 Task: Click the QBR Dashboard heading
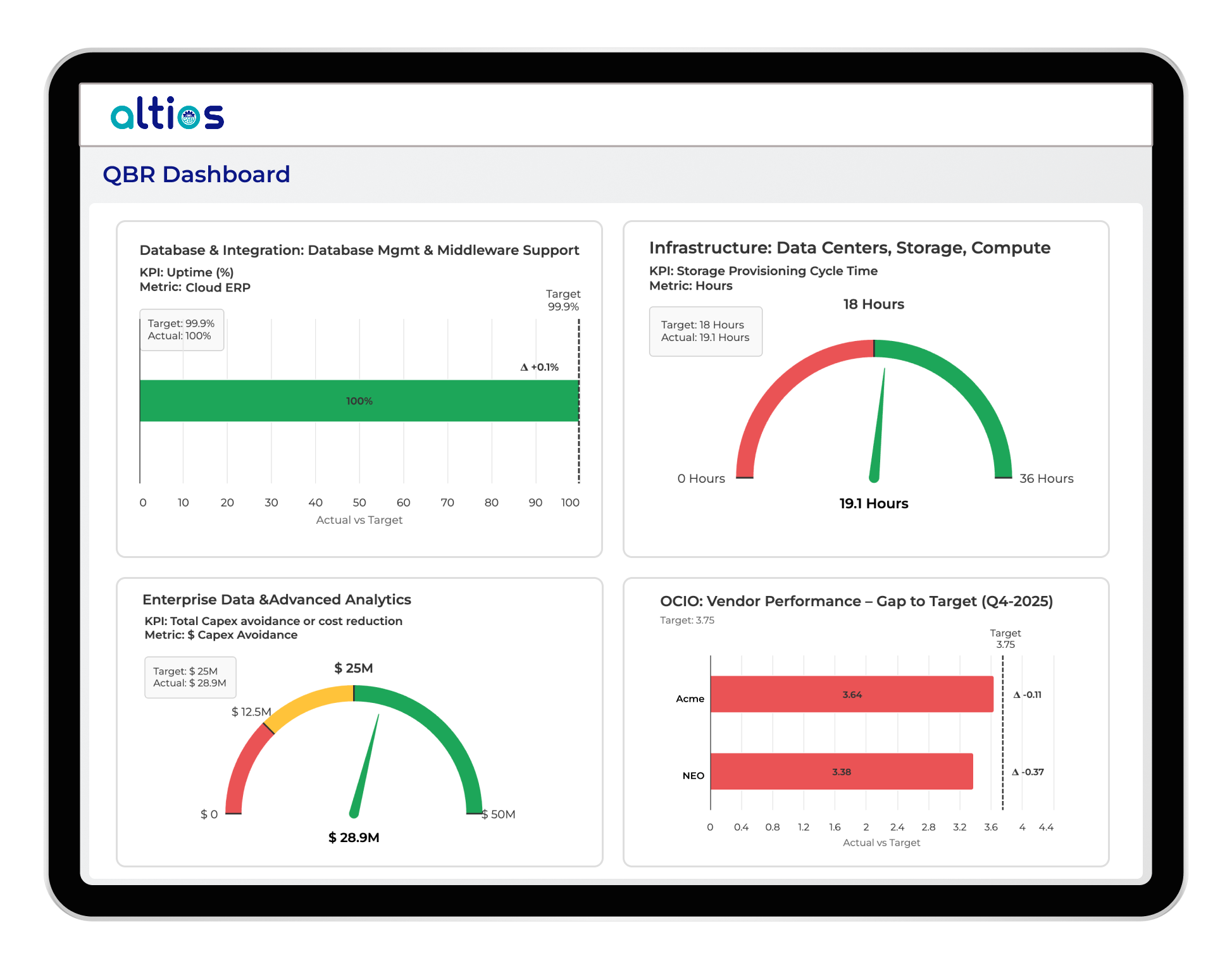pyautogui.click(x=197, y=175)
